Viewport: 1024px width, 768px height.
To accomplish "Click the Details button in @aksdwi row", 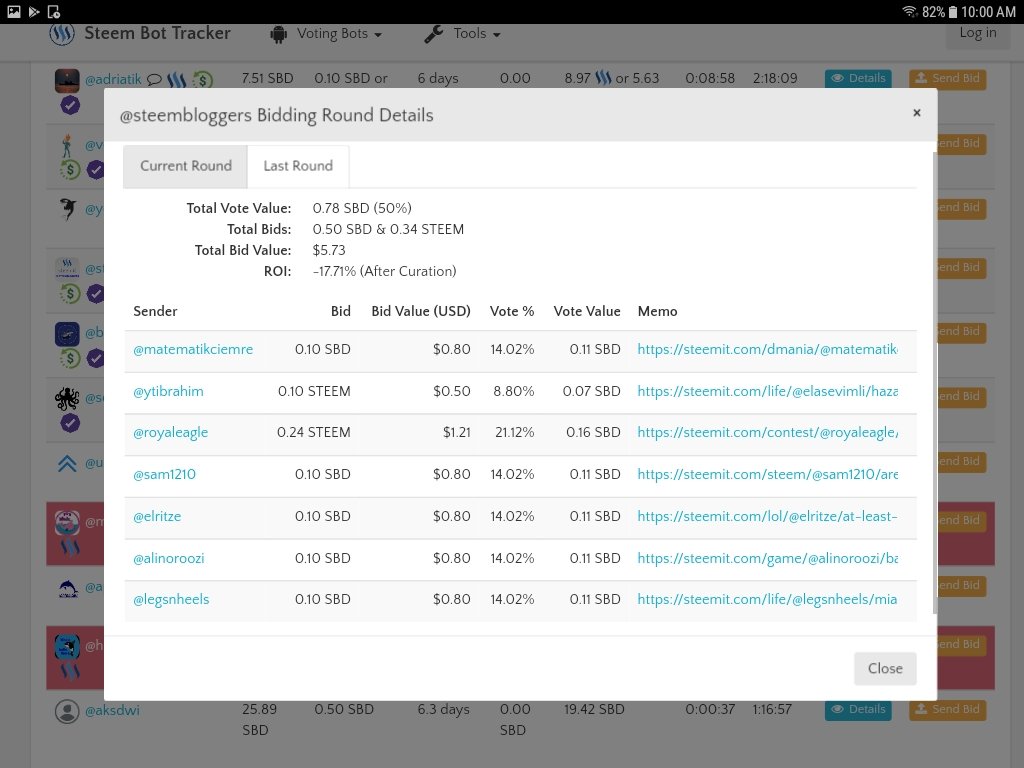I will click(x=858, y=710).
